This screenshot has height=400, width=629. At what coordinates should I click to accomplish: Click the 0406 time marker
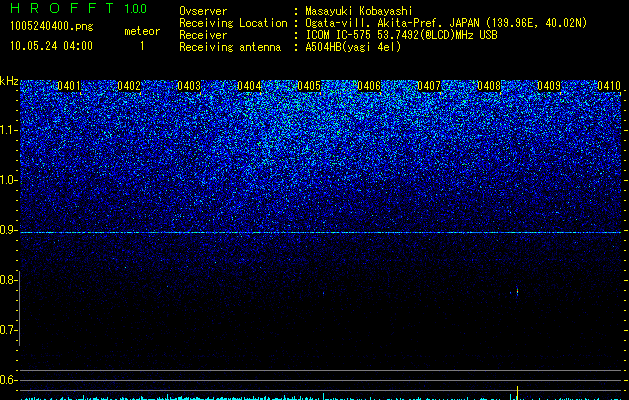tap(369, 86)
